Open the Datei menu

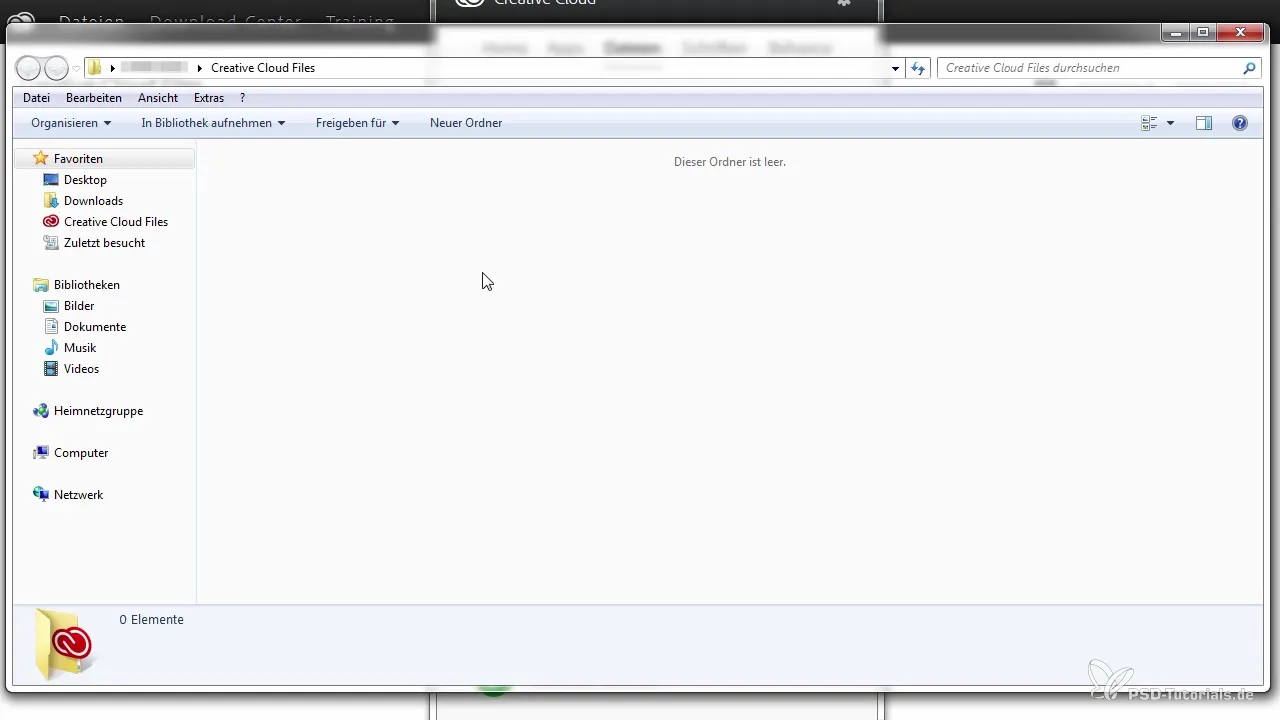36,98
